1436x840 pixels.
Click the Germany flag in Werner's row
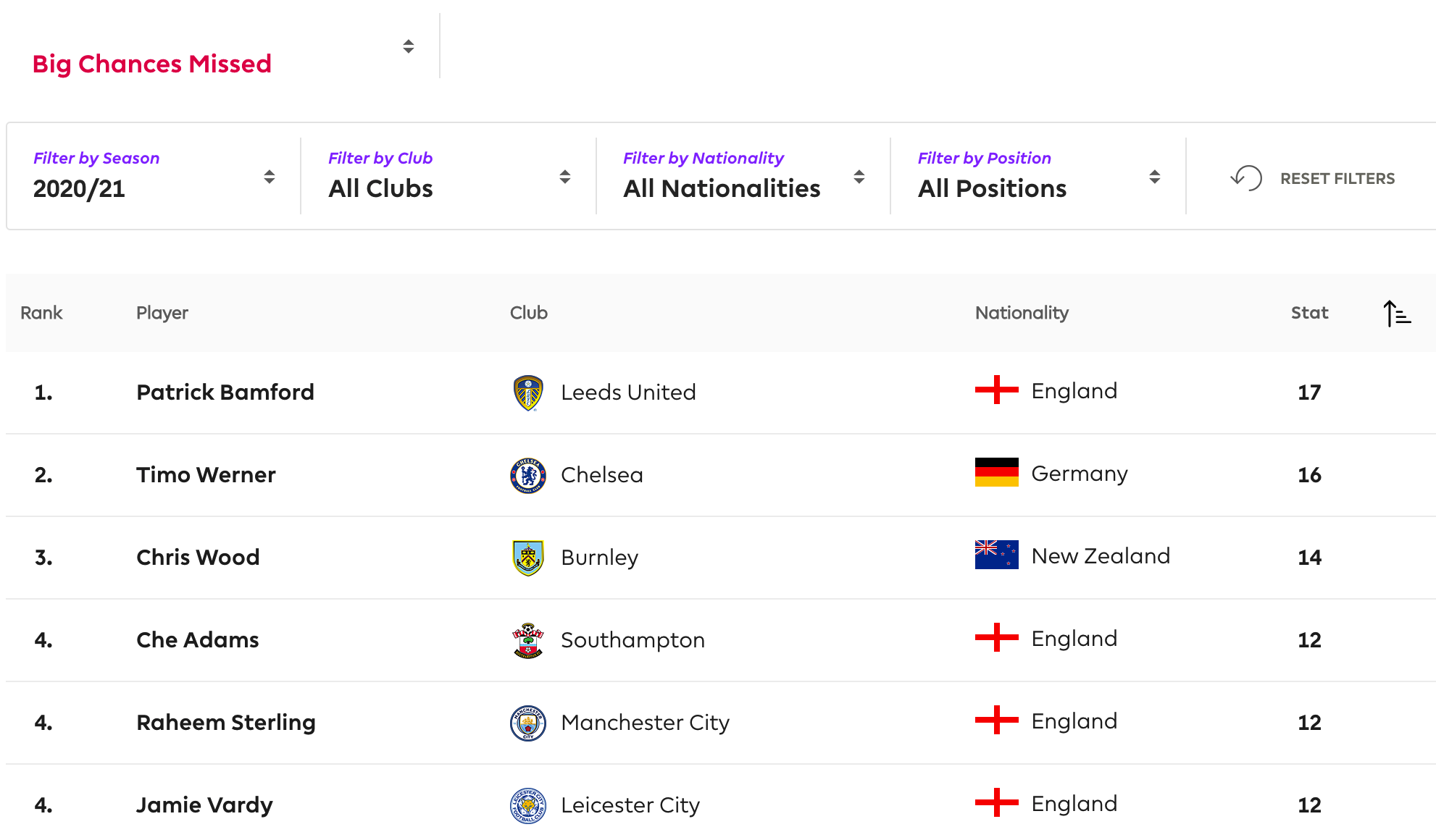[x=996, y=472]
